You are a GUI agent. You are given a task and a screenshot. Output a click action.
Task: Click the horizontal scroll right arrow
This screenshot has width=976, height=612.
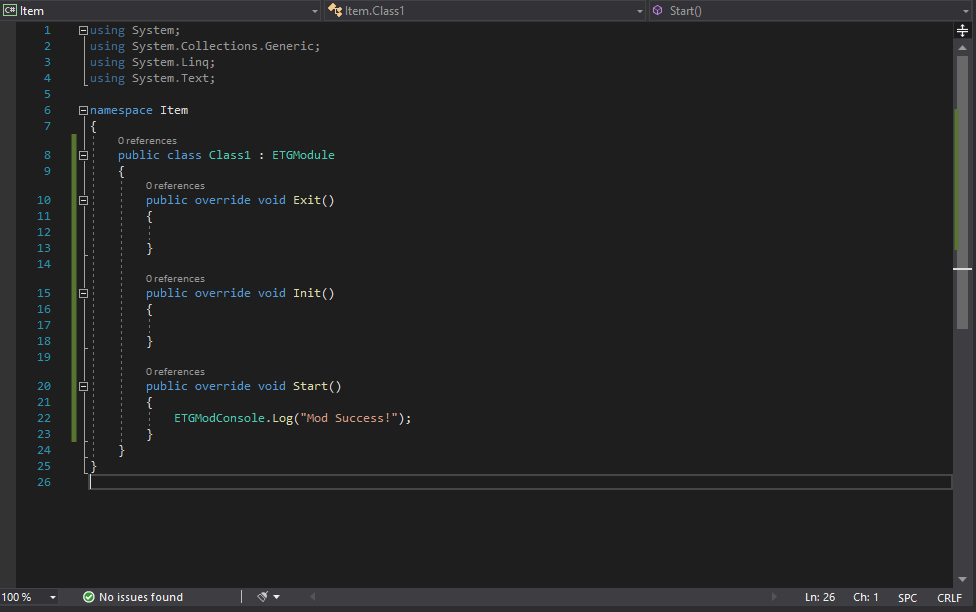pyautogui.click(x=774, y=597)
